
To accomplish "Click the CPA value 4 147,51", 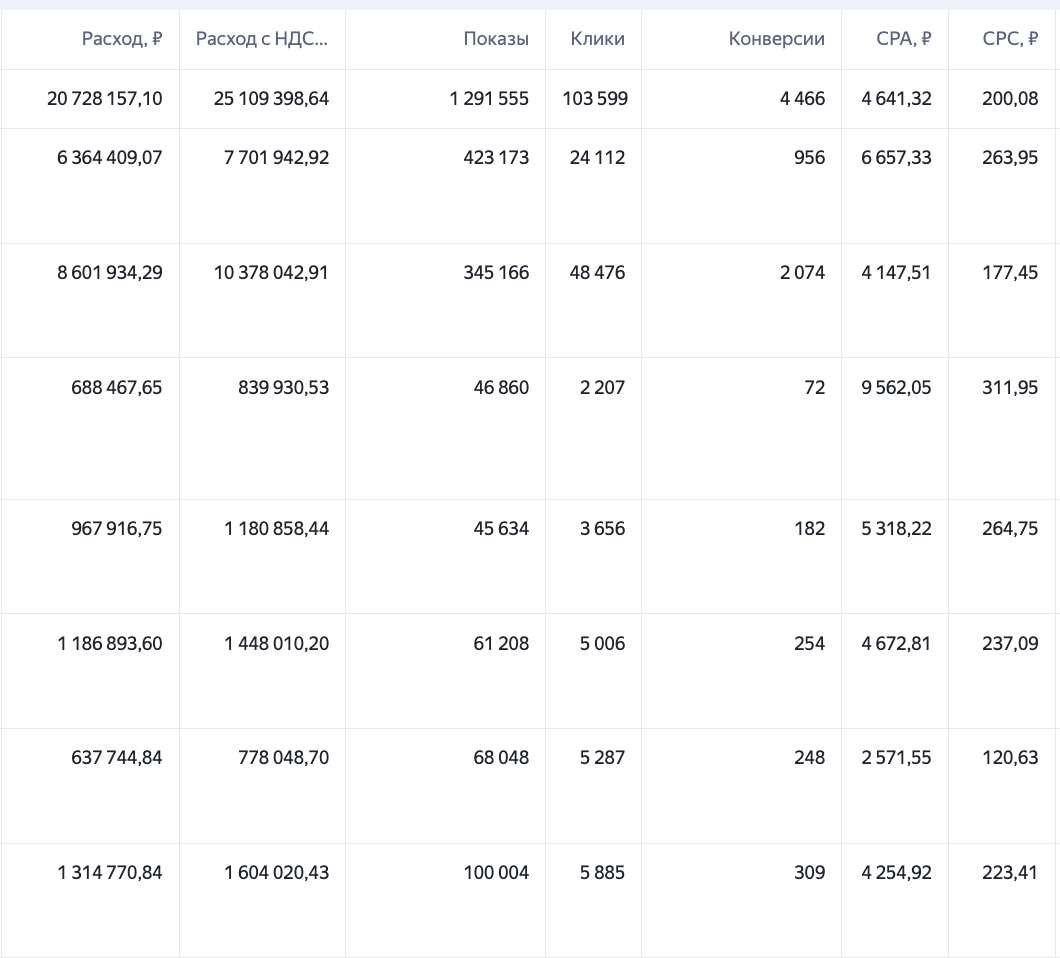I will (896, 272).
